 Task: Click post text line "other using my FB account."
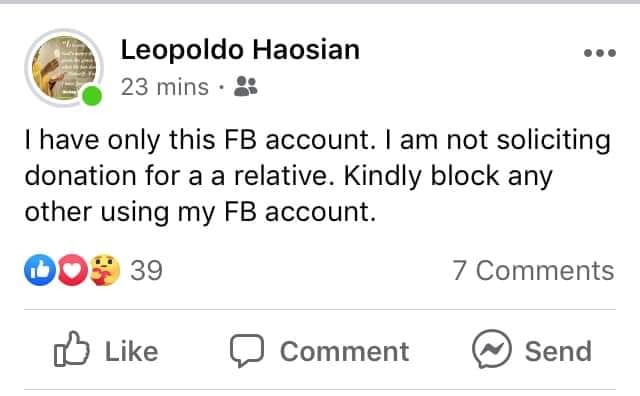tap(200, 213)
